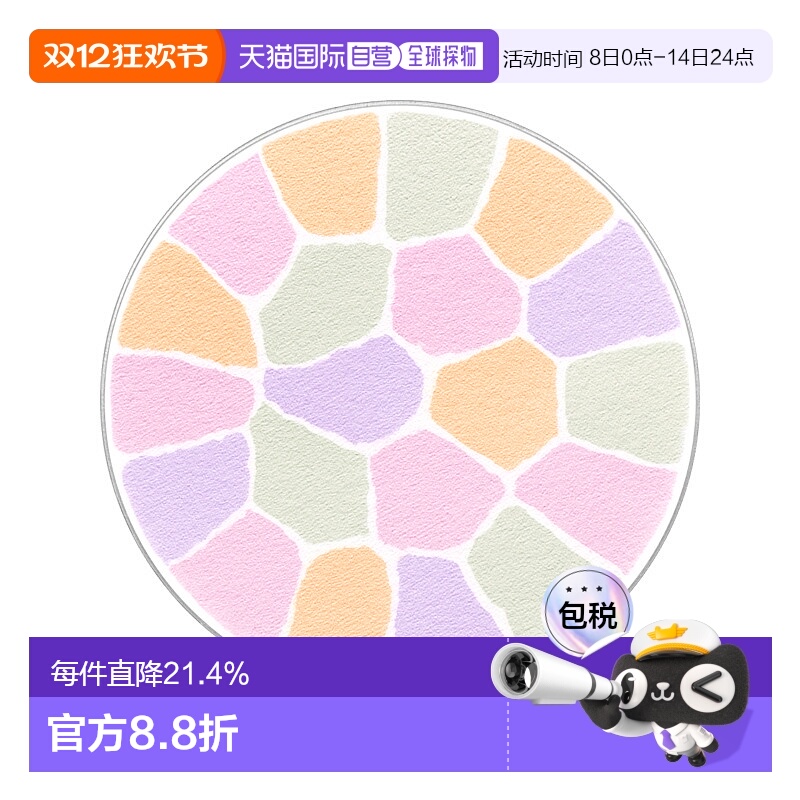Viewport: 800px width, 800px height.
Task: Select the 自营 tag
Action: coord(372,56)
